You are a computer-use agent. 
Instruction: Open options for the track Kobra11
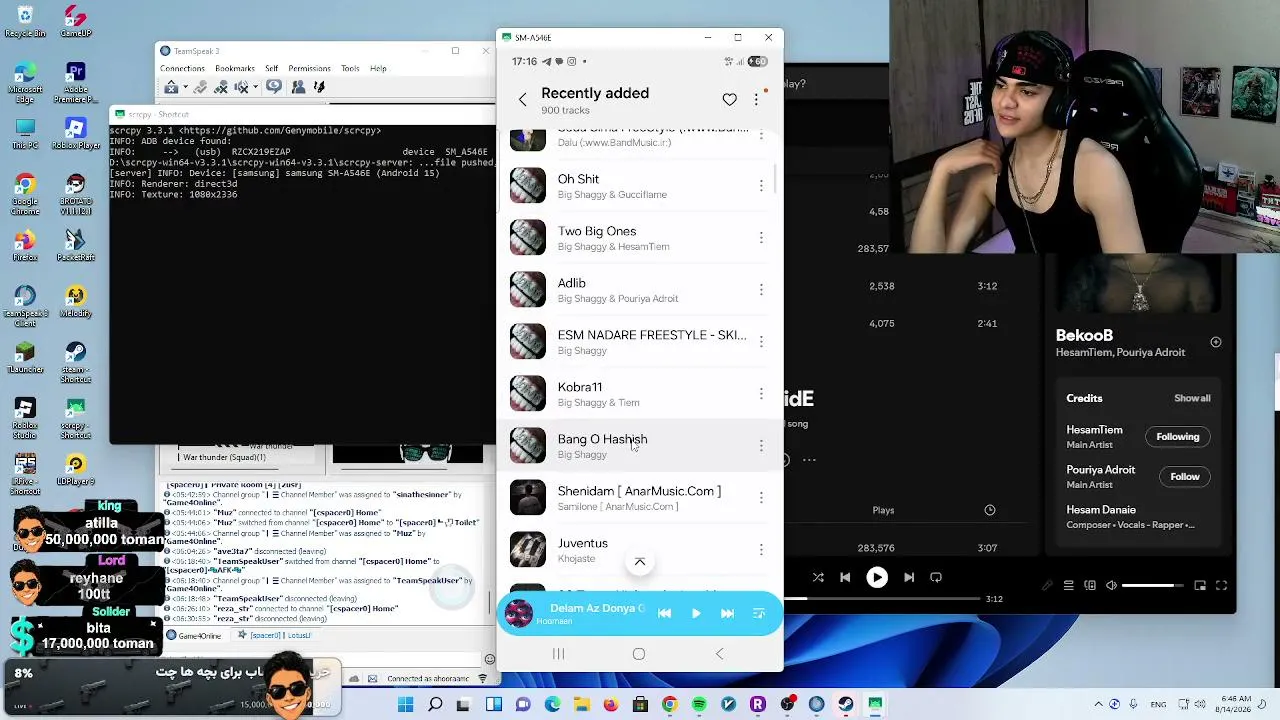pyautogui.click(x=761, y=394)
